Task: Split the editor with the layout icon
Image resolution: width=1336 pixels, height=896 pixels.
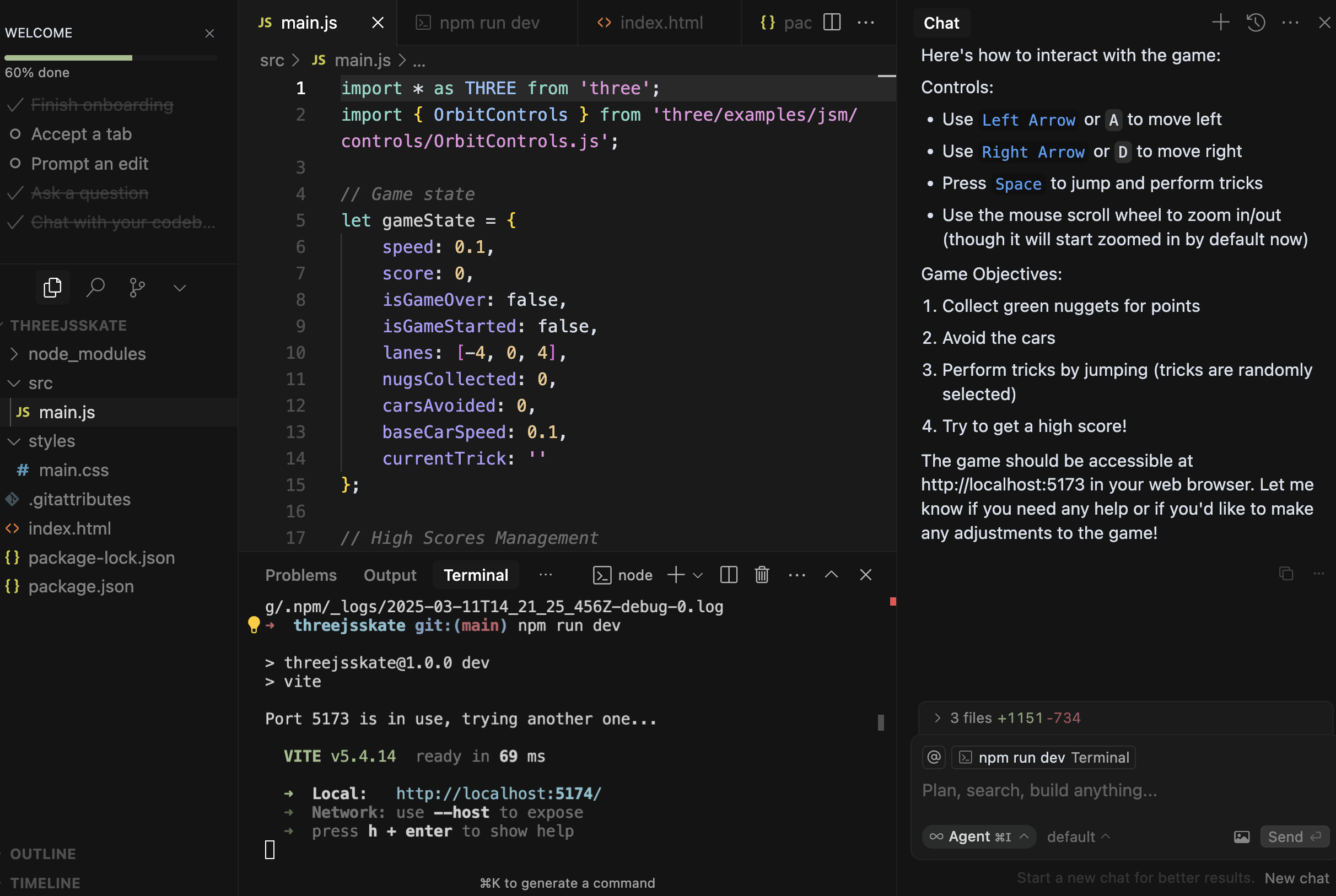Action: (x=832, y=23)
